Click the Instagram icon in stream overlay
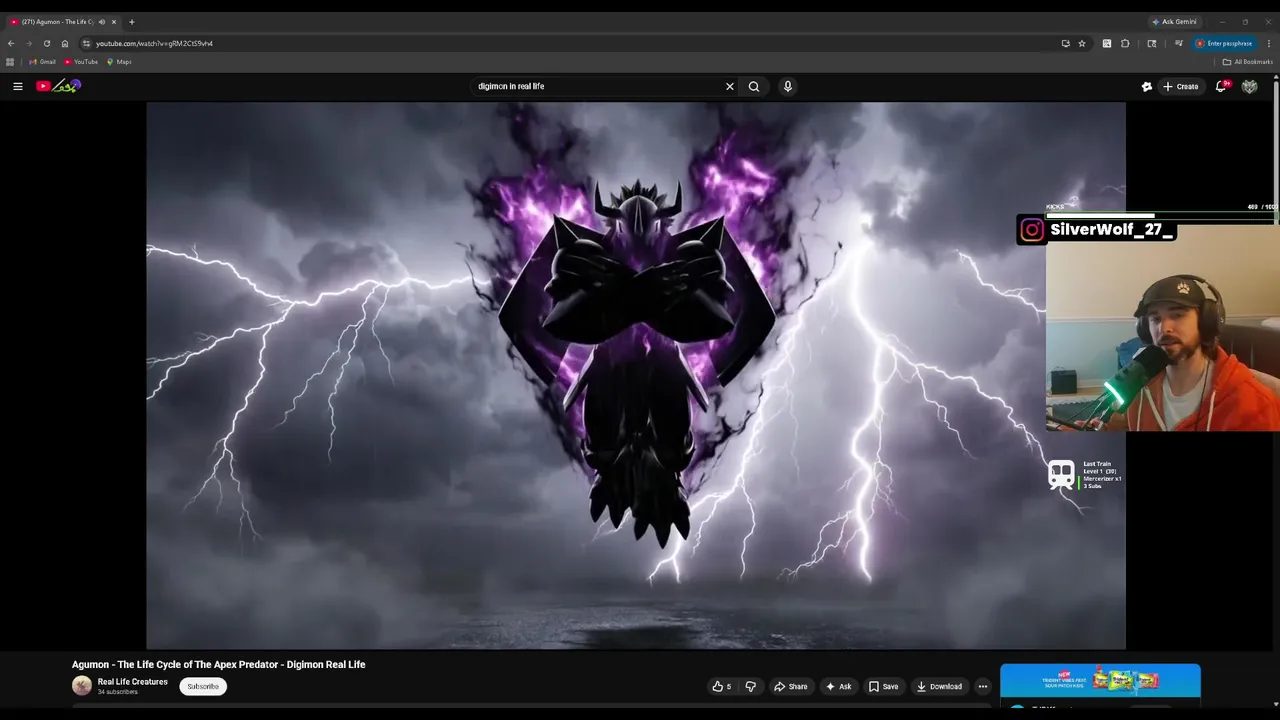This screenshot has width=1280, height=720. coord(1032,230)
